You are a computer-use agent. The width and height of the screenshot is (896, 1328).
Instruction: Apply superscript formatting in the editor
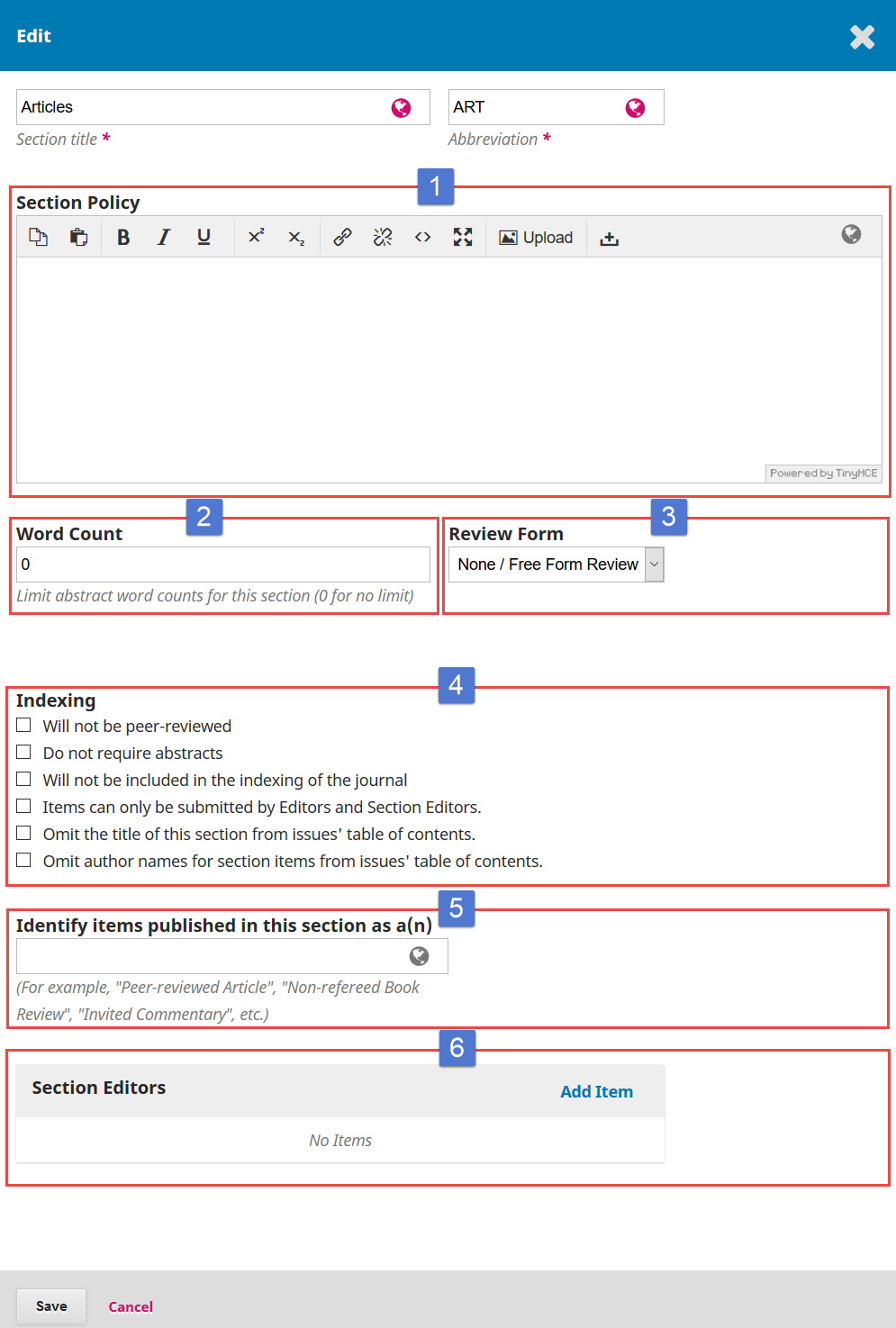click(256, 237)
